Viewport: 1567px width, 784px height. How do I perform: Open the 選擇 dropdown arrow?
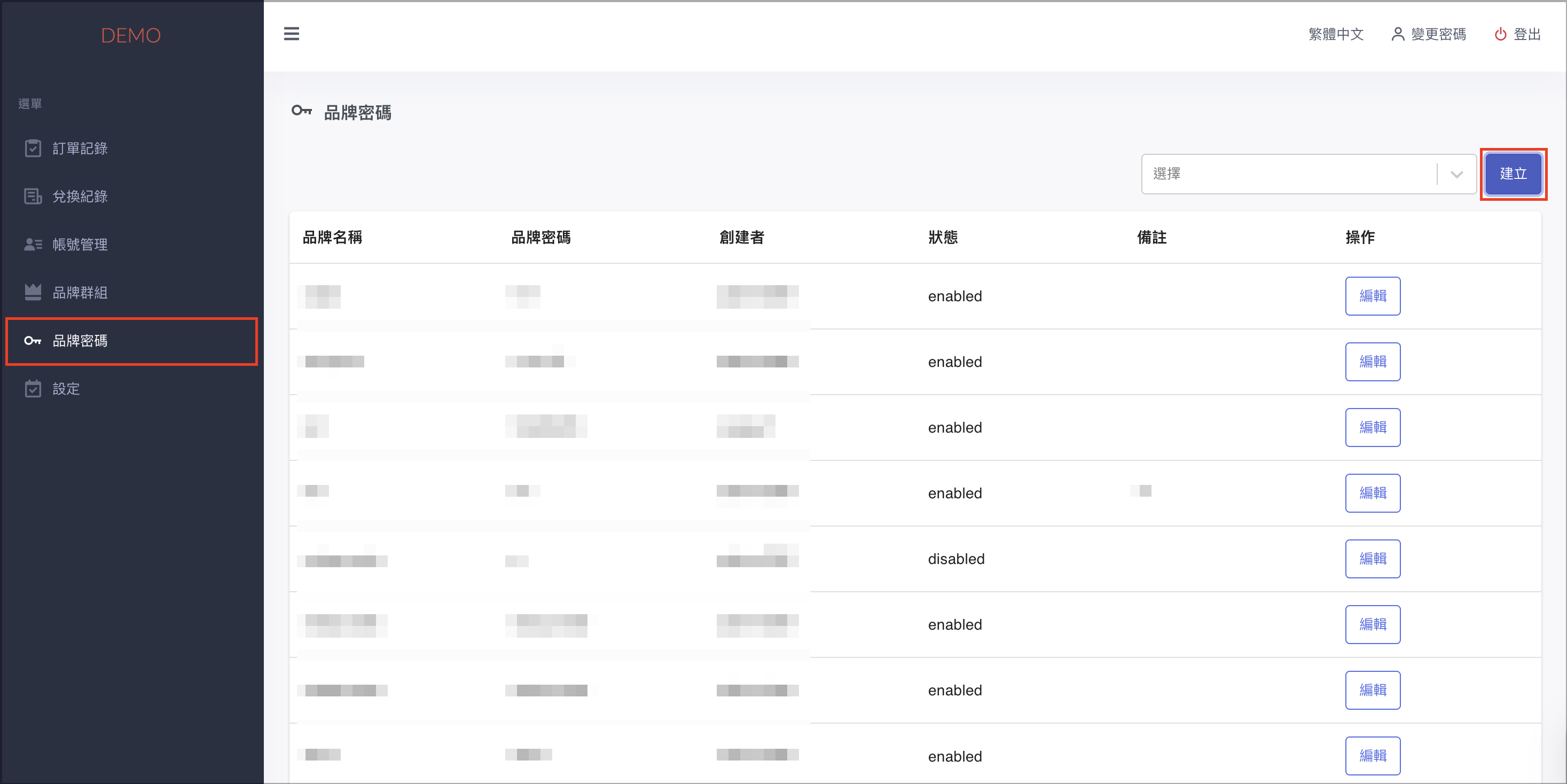click(1457, 175)
